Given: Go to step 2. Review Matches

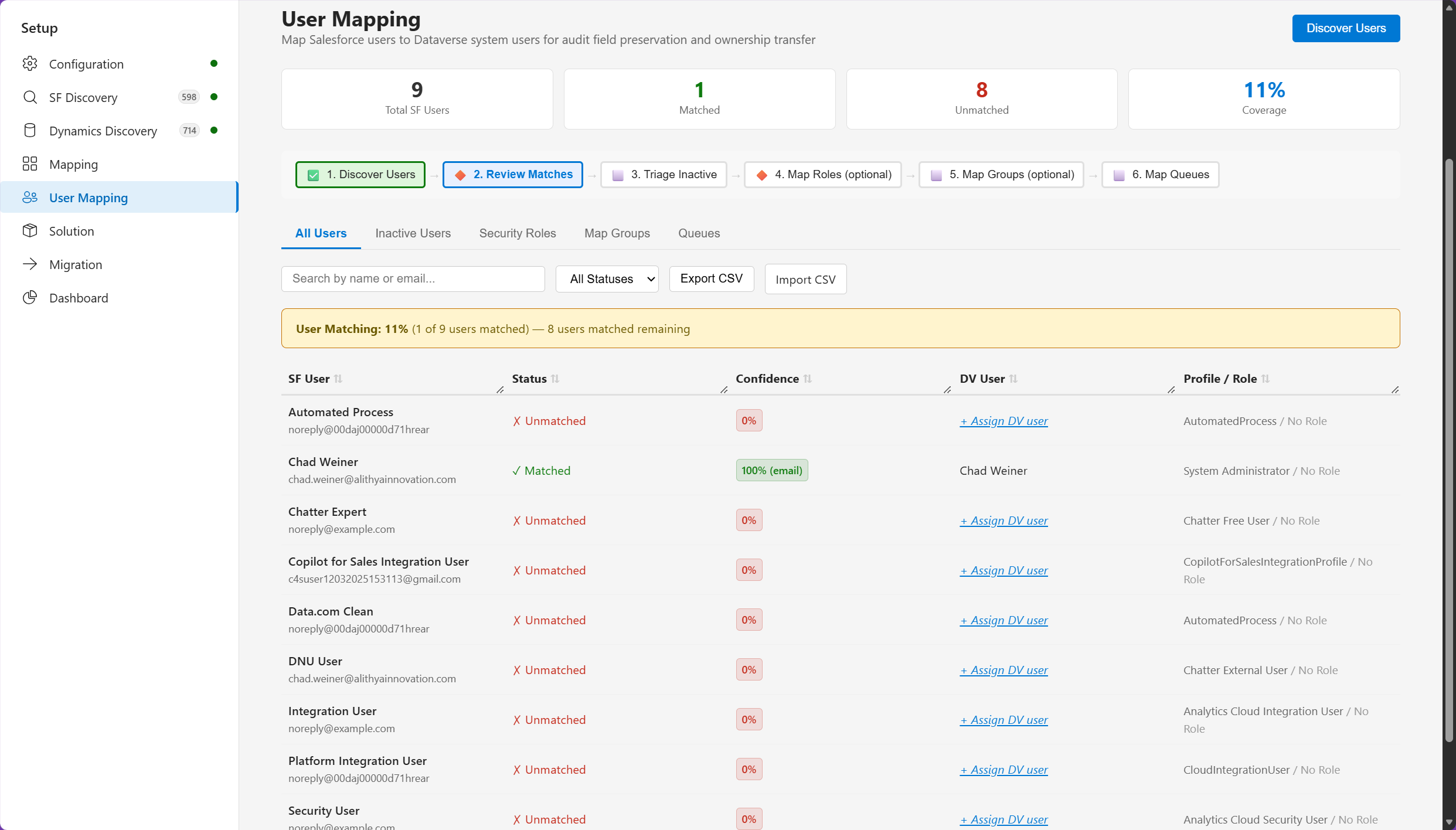Looking at the screenshot, I should (x=513, y=175).
